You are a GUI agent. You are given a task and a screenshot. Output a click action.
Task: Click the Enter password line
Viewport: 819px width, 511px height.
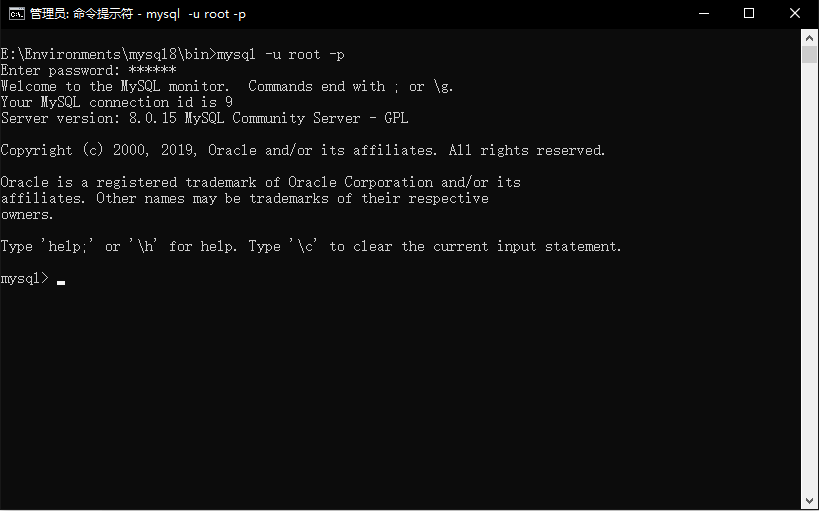click(x=88, y=71)
